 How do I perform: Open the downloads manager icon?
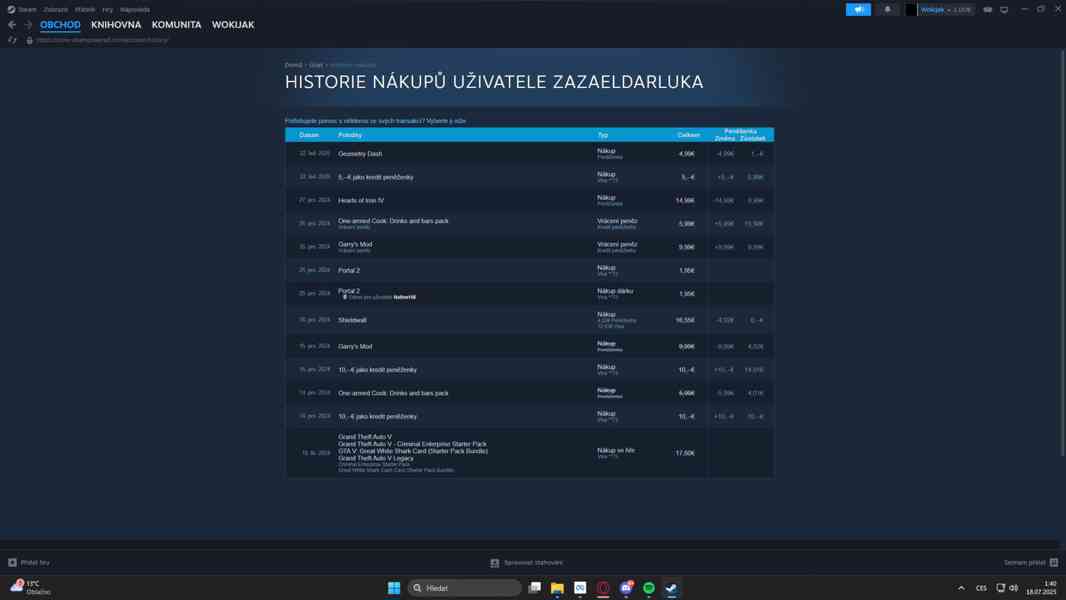(x=495, y=563)
